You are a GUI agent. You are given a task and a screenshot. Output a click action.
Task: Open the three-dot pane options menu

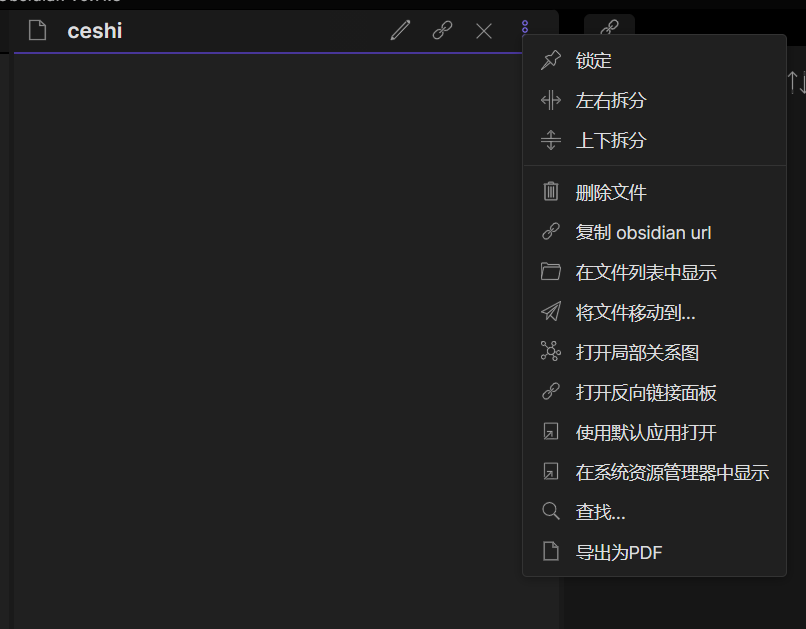coord(525,28)
